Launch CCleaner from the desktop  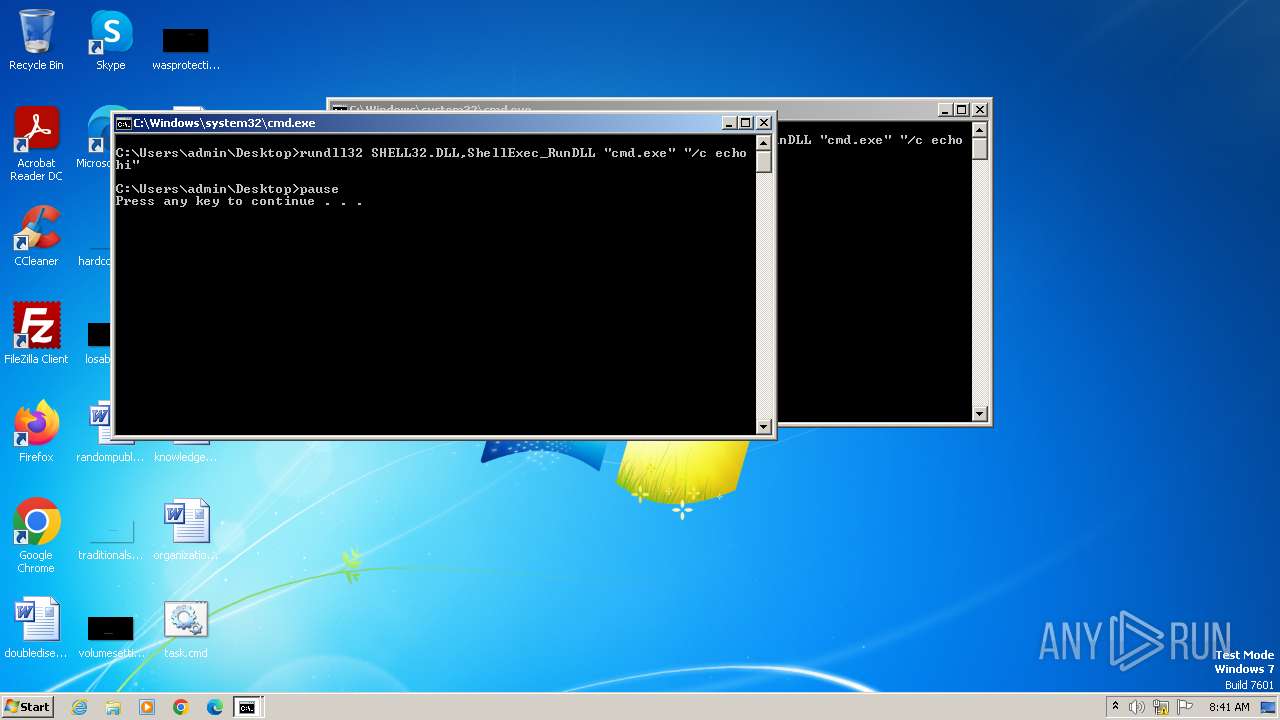[36, 236]
